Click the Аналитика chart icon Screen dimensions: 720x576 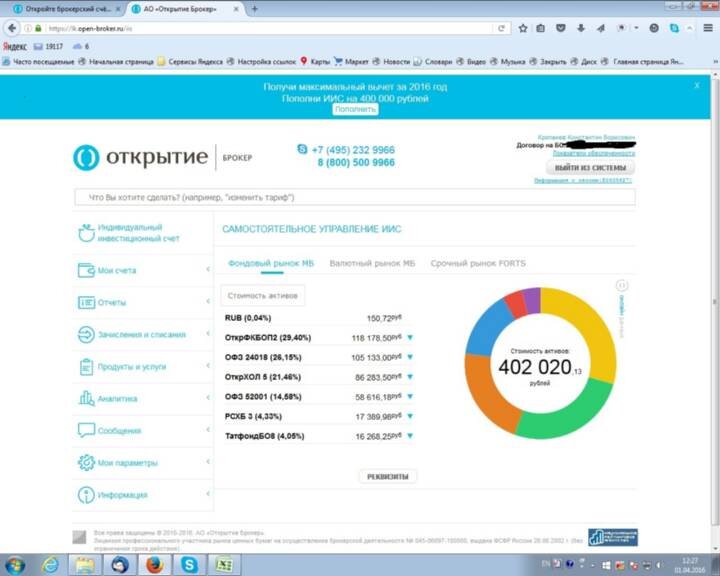click(x=86, y=398)
